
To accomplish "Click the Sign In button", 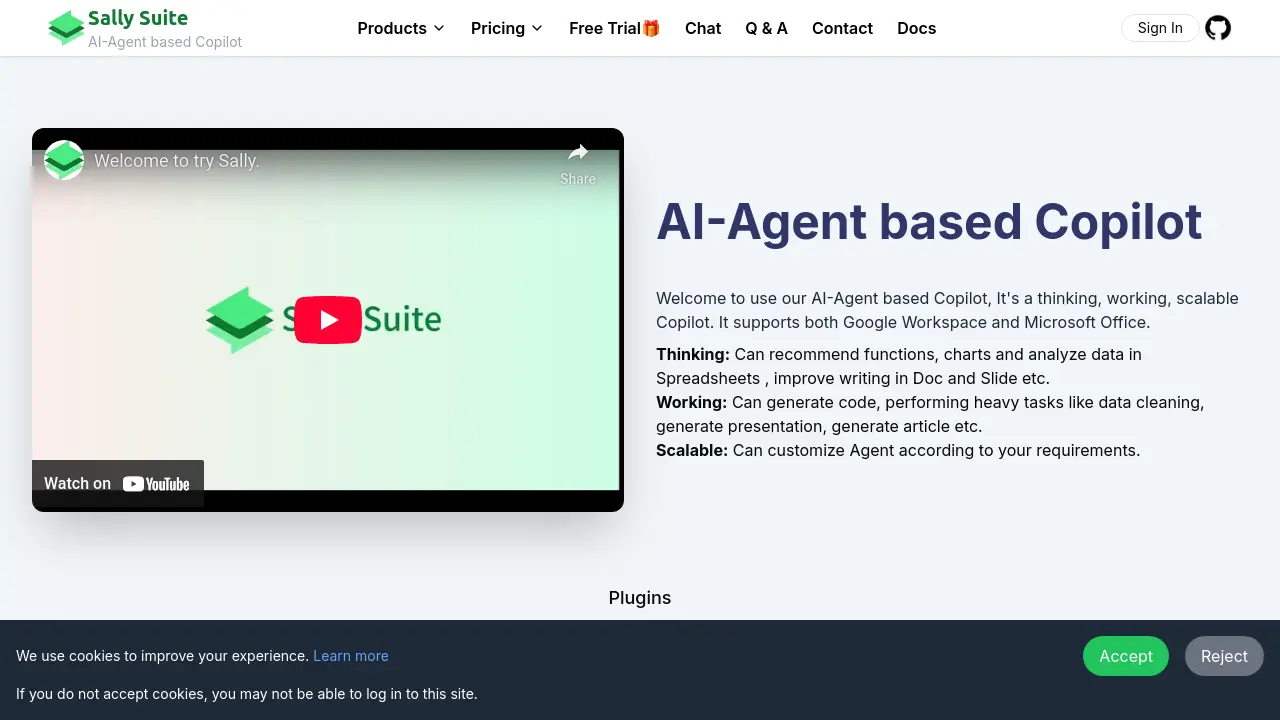I will (1160, 28).
